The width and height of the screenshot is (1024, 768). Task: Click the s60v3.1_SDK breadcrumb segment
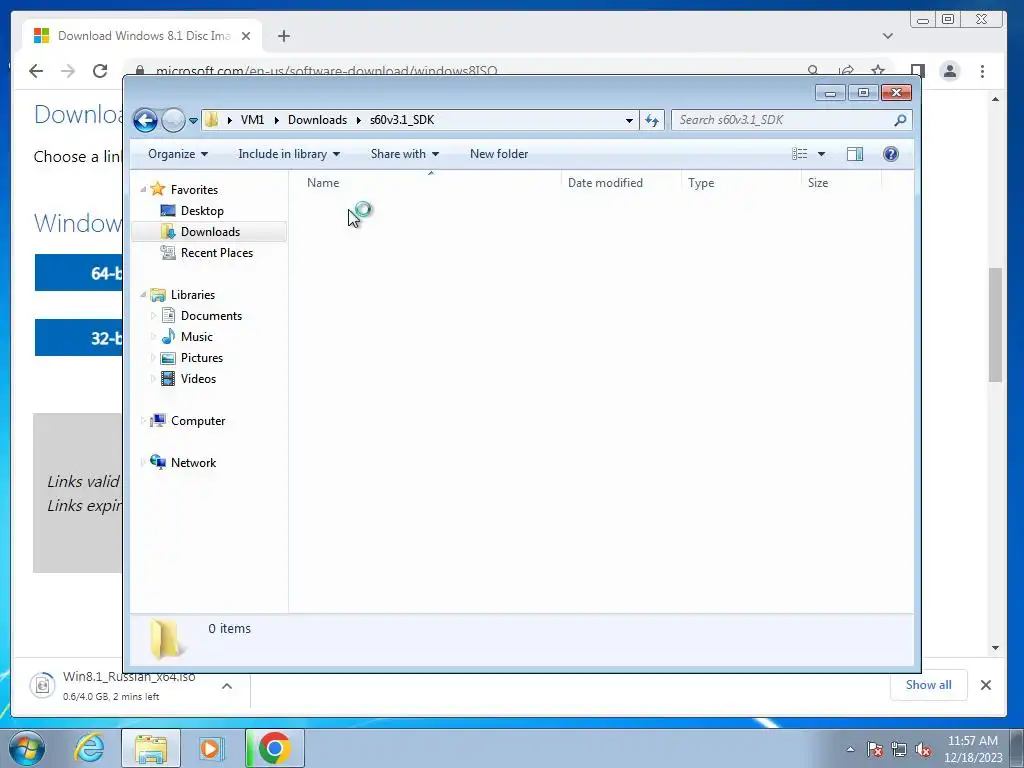click(402, 120)
